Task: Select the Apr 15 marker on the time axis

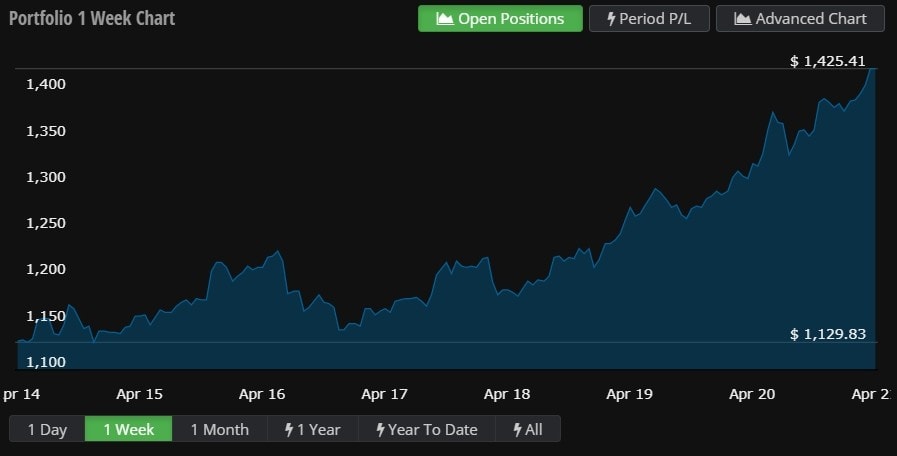Action: coord(140,394)
